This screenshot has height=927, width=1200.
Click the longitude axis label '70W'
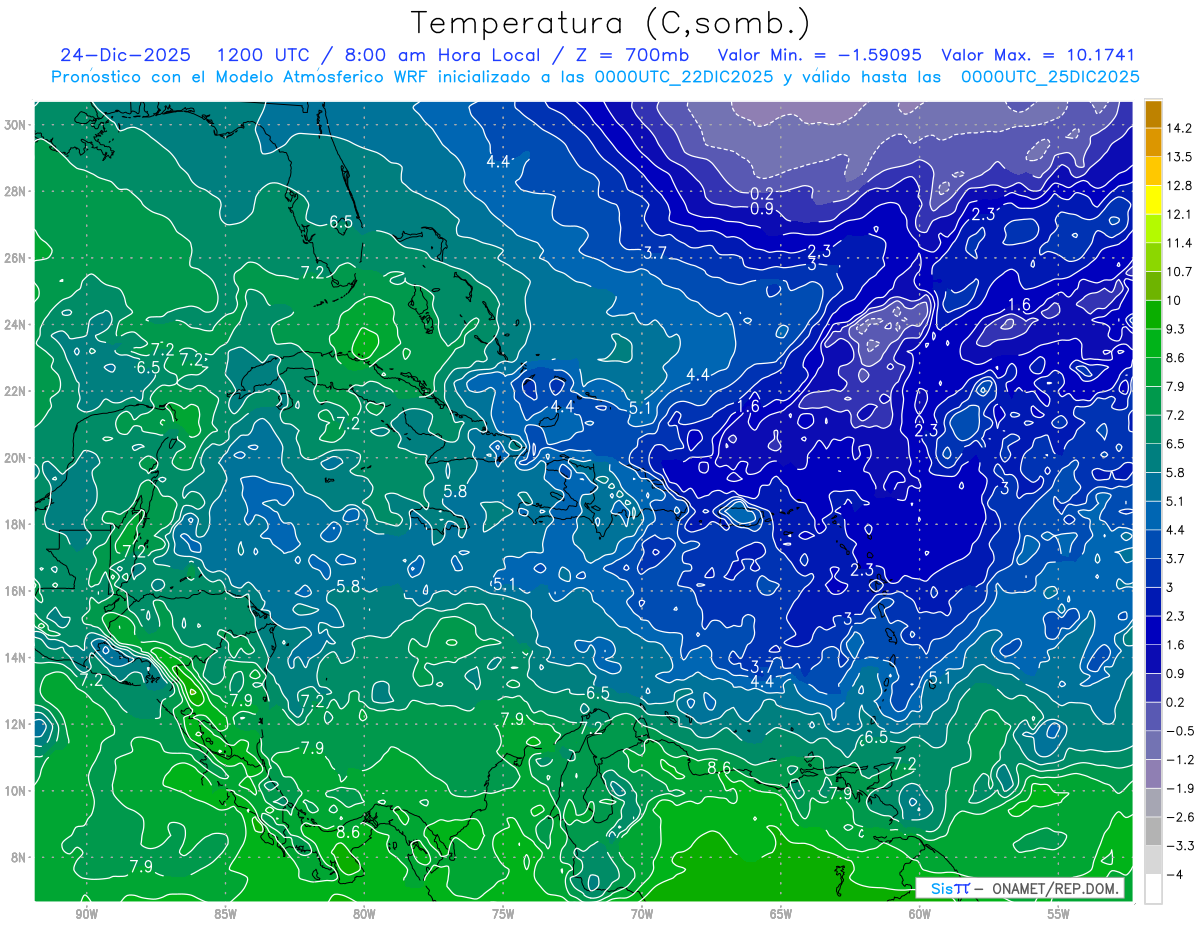[x=642, y=915]
